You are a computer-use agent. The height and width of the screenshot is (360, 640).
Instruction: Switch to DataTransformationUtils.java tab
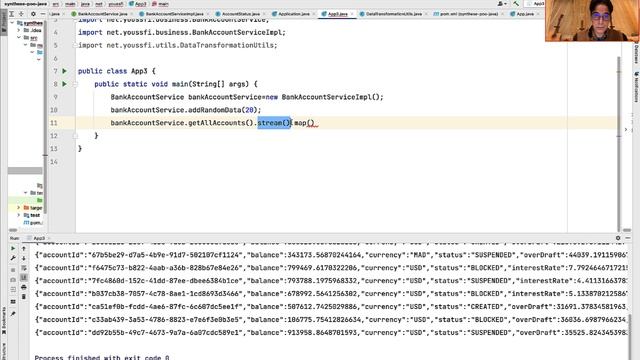click(393, 14)
